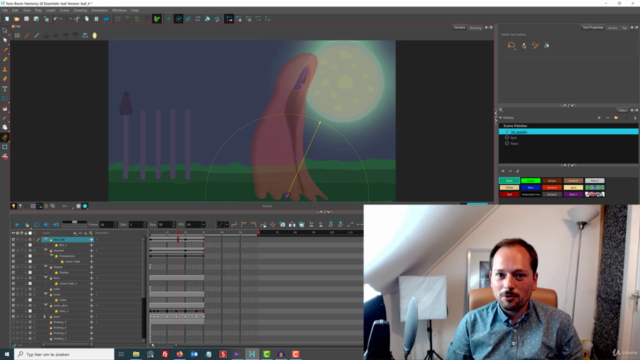Click the remove palette minus icon
The height and width of the screenshot is (360, 640).
607,118
